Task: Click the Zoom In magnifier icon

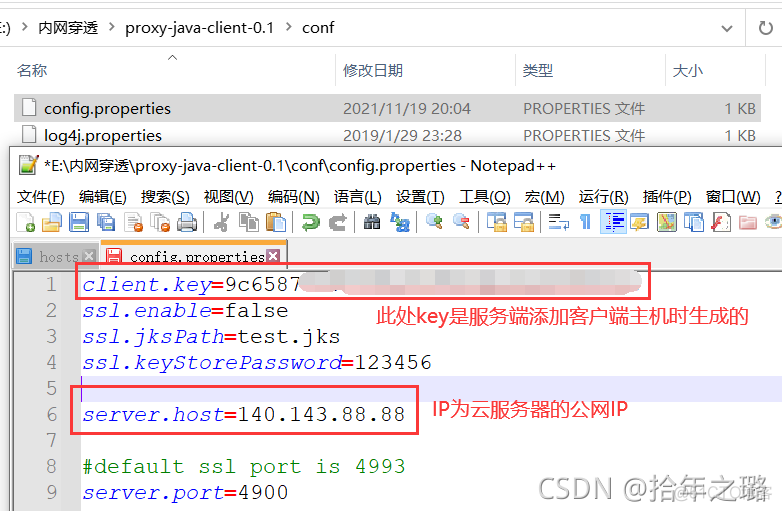Action: coord(434,222)
